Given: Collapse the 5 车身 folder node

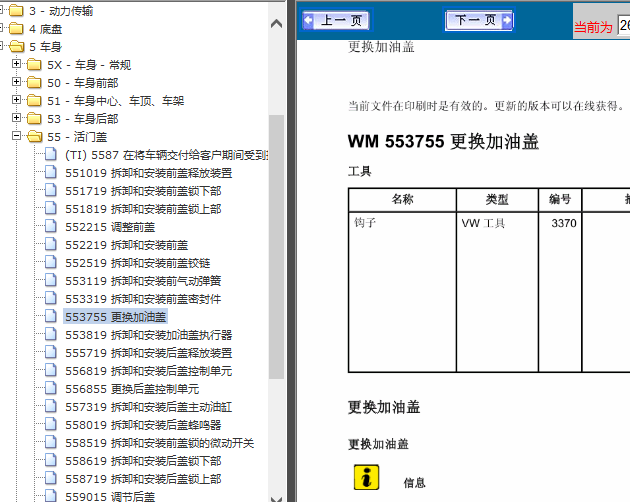Looking at the screenshot, I should point(1,45).
